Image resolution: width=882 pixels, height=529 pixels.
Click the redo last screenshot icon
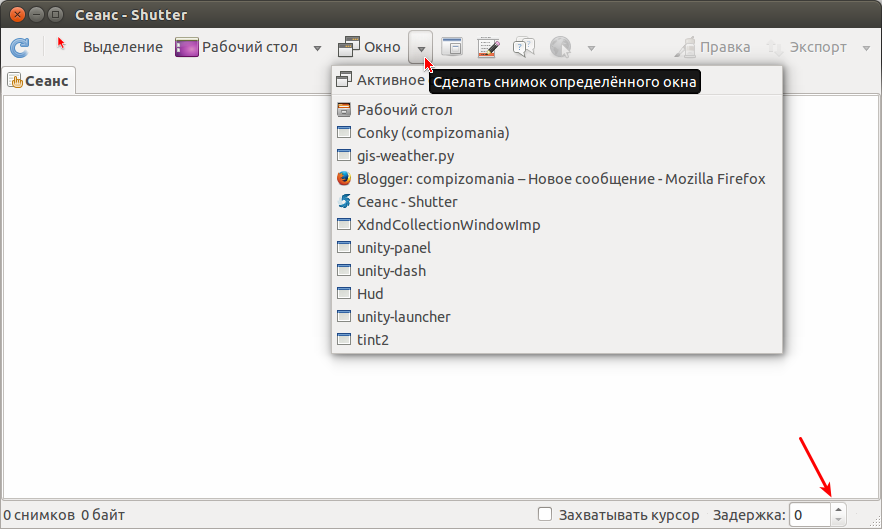pos(20,48)
